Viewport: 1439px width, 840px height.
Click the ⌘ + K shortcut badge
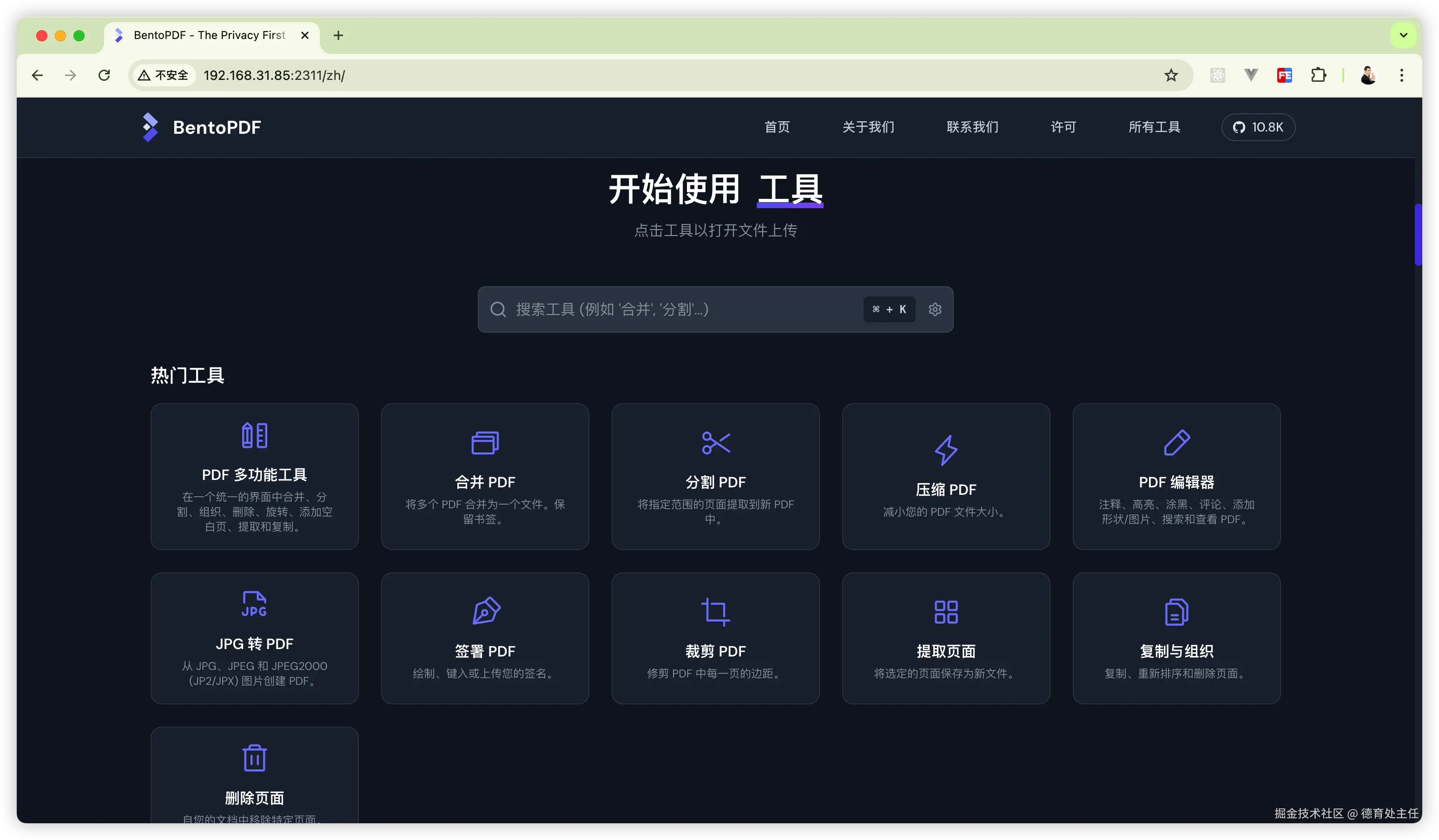pyautogui.click(x=889, y=309)
